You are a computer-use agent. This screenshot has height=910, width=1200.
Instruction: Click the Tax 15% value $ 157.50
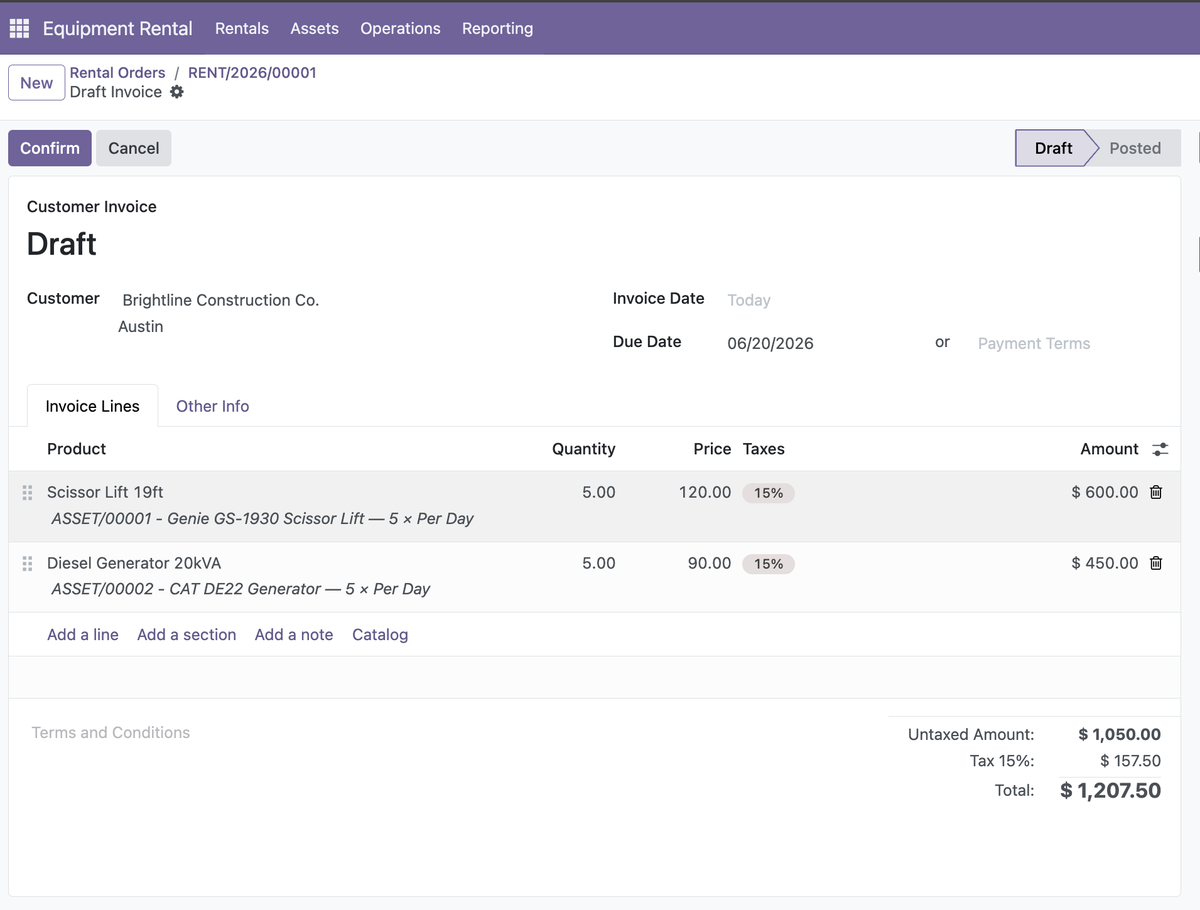pos(1130,761)
